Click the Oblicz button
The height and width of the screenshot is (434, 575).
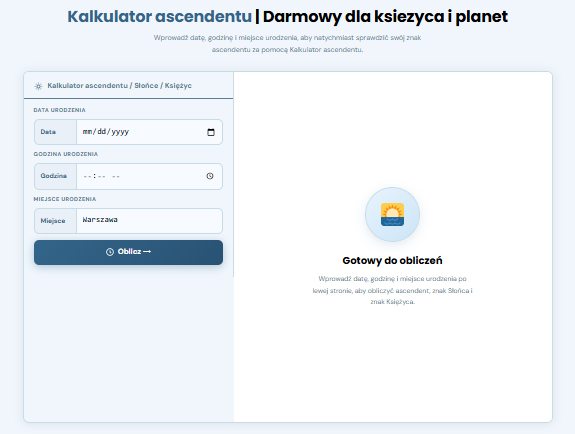(x=128, y=252)
